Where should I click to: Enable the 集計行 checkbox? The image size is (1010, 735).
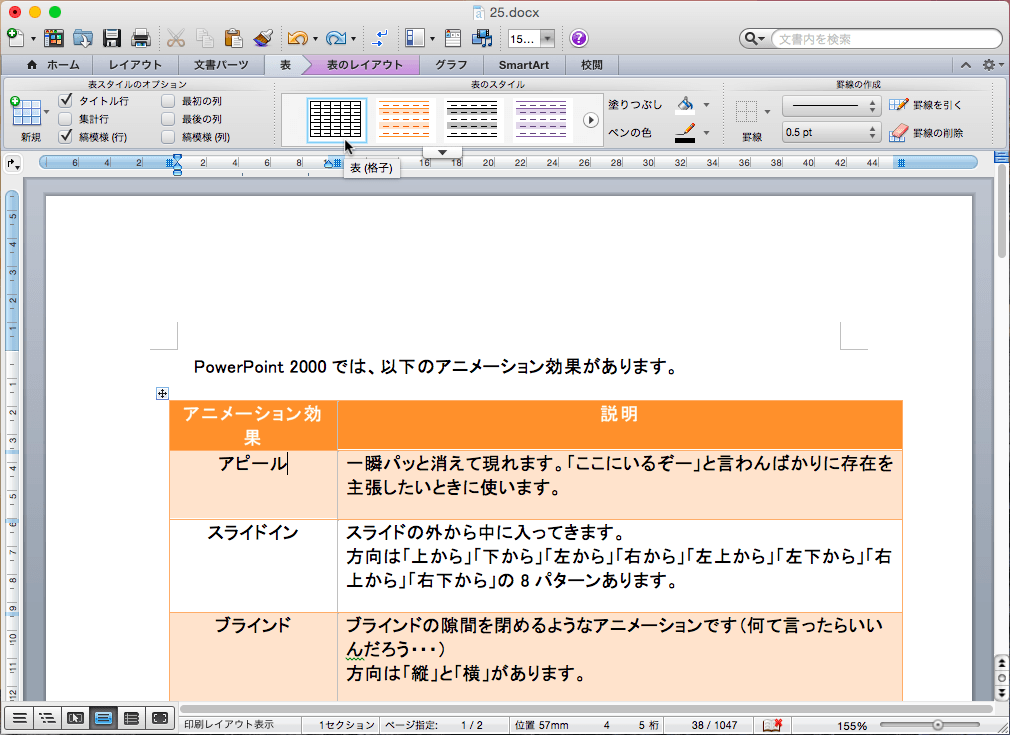65,119
